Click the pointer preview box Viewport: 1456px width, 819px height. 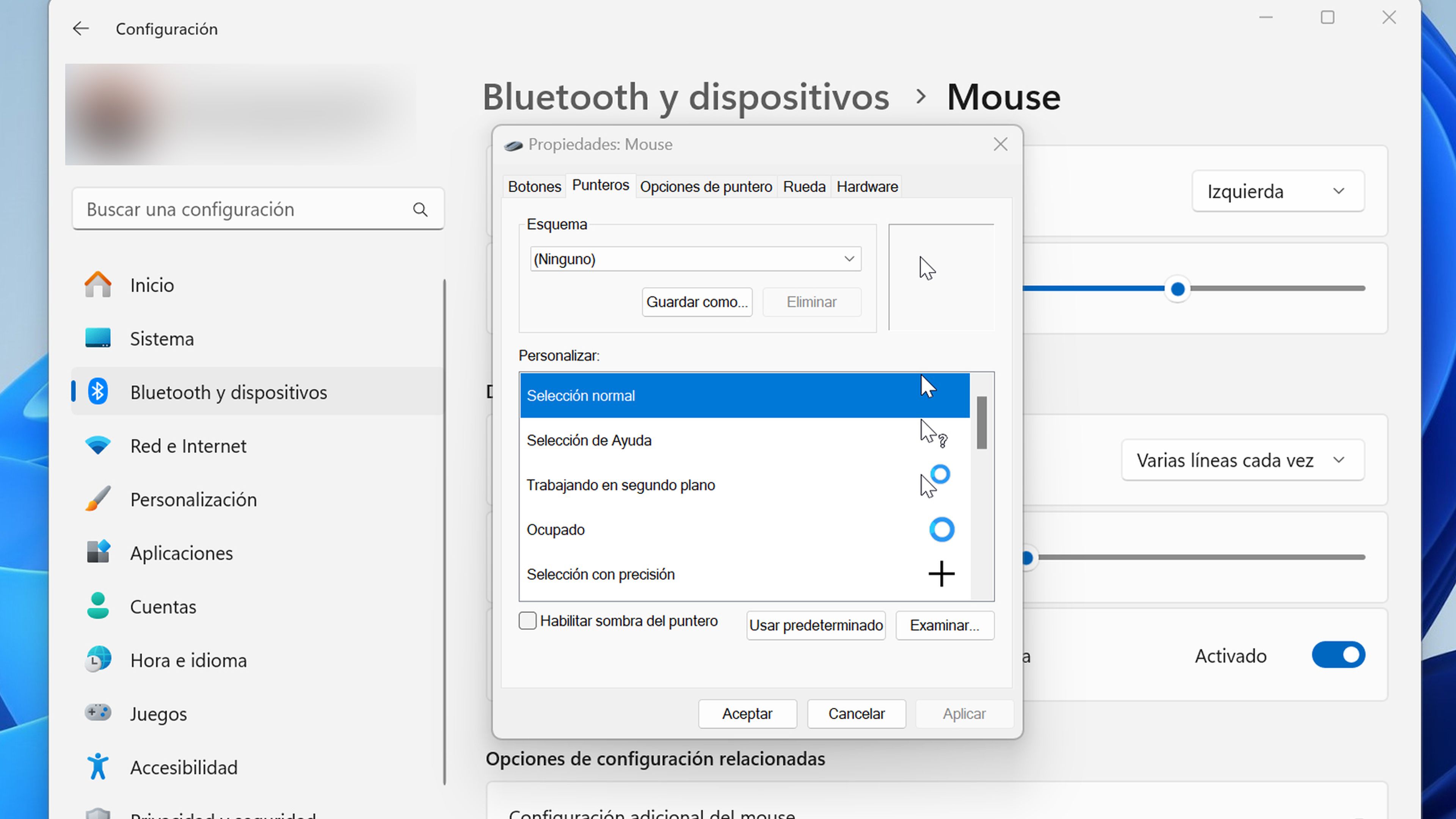pos(941,277)
